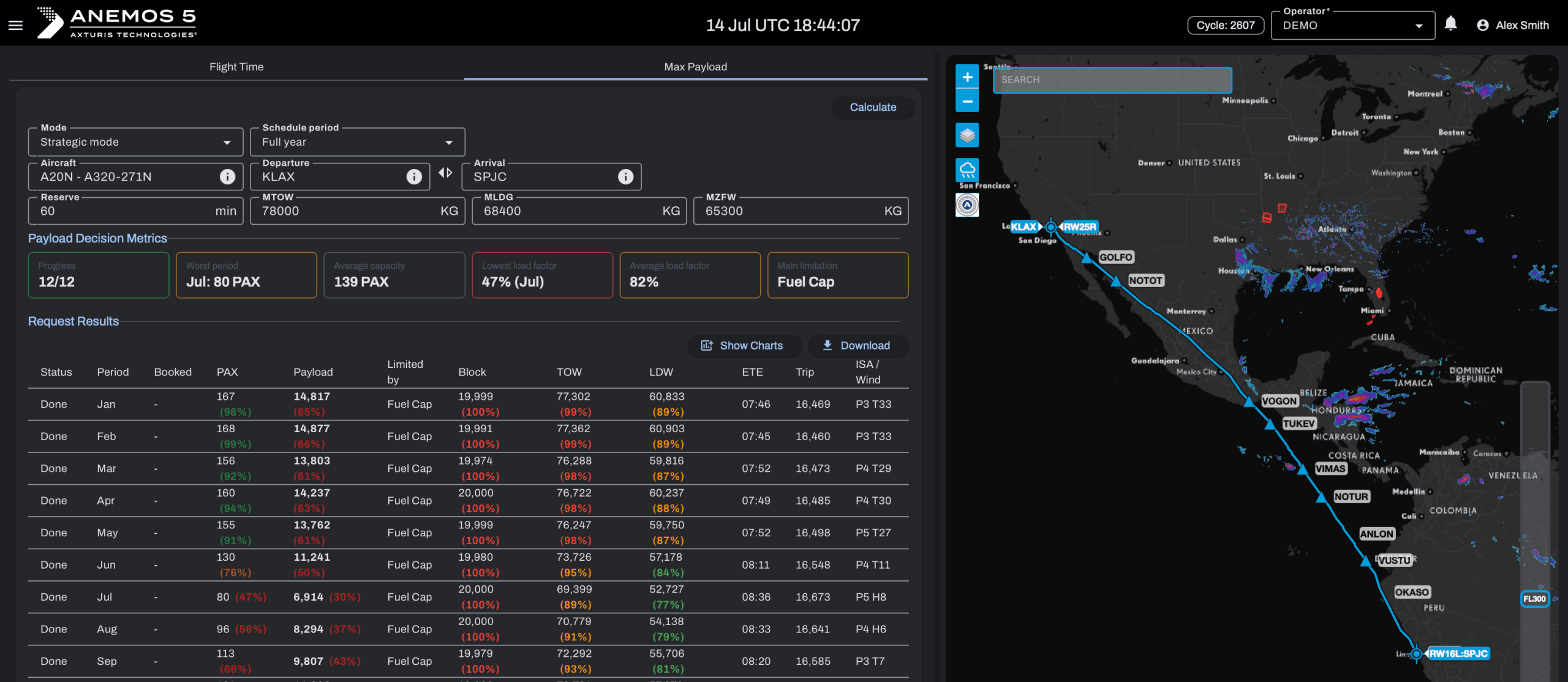Adjust the FL300 flight level slider
Image resolution: width=1568 pixels, height=682 pixels.
[1534, 599]
